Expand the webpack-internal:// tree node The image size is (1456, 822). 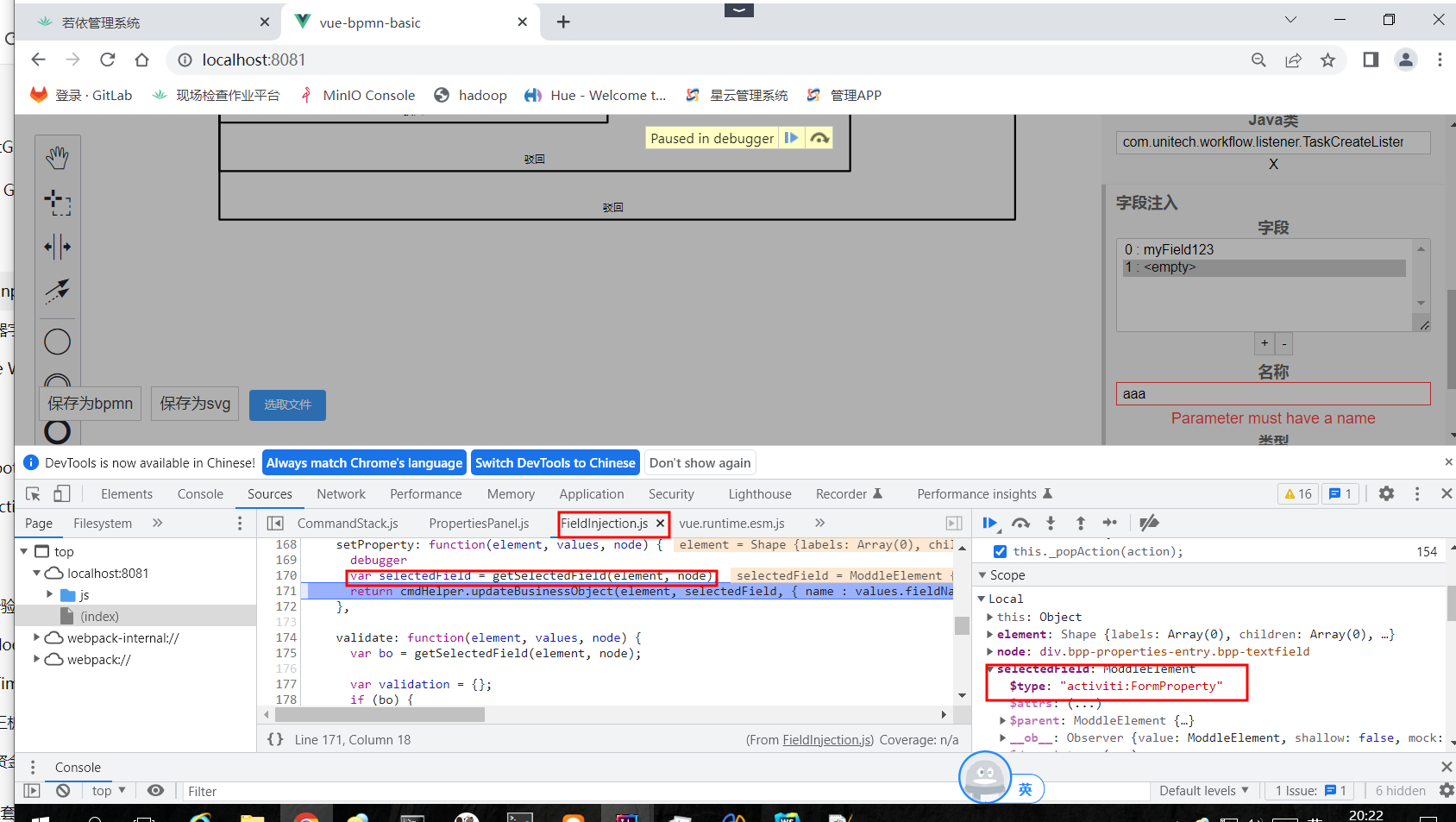37,637
